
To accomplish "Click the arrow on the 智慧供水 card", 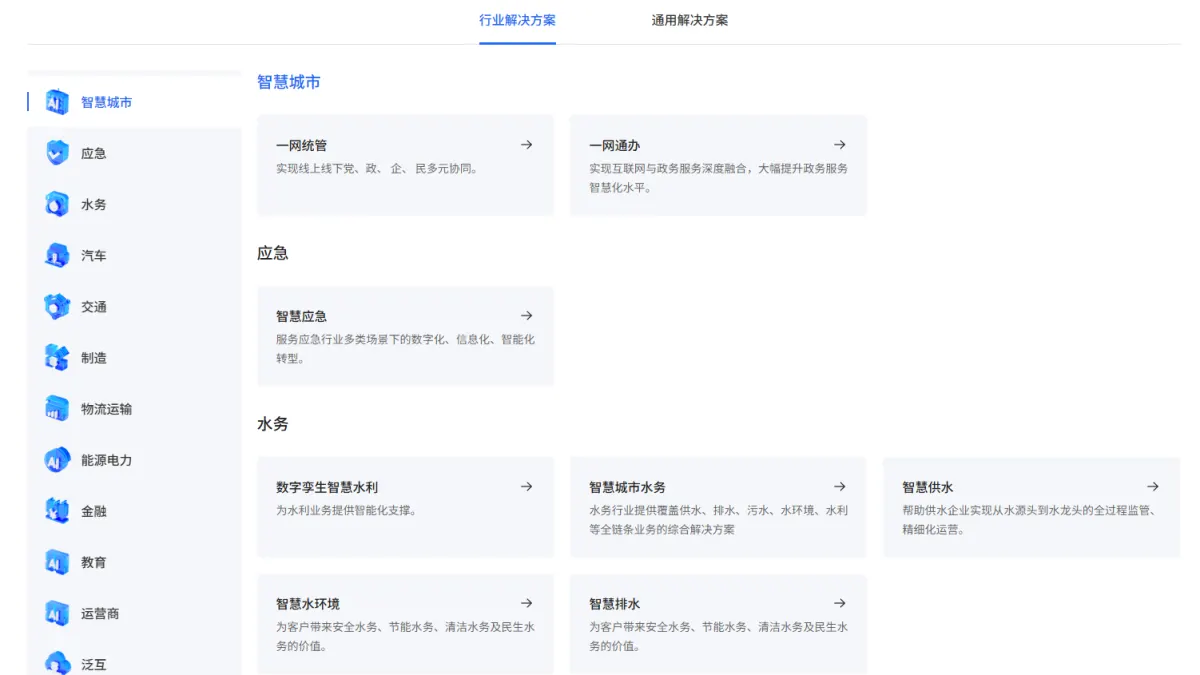I will (x=1153, y=487).
